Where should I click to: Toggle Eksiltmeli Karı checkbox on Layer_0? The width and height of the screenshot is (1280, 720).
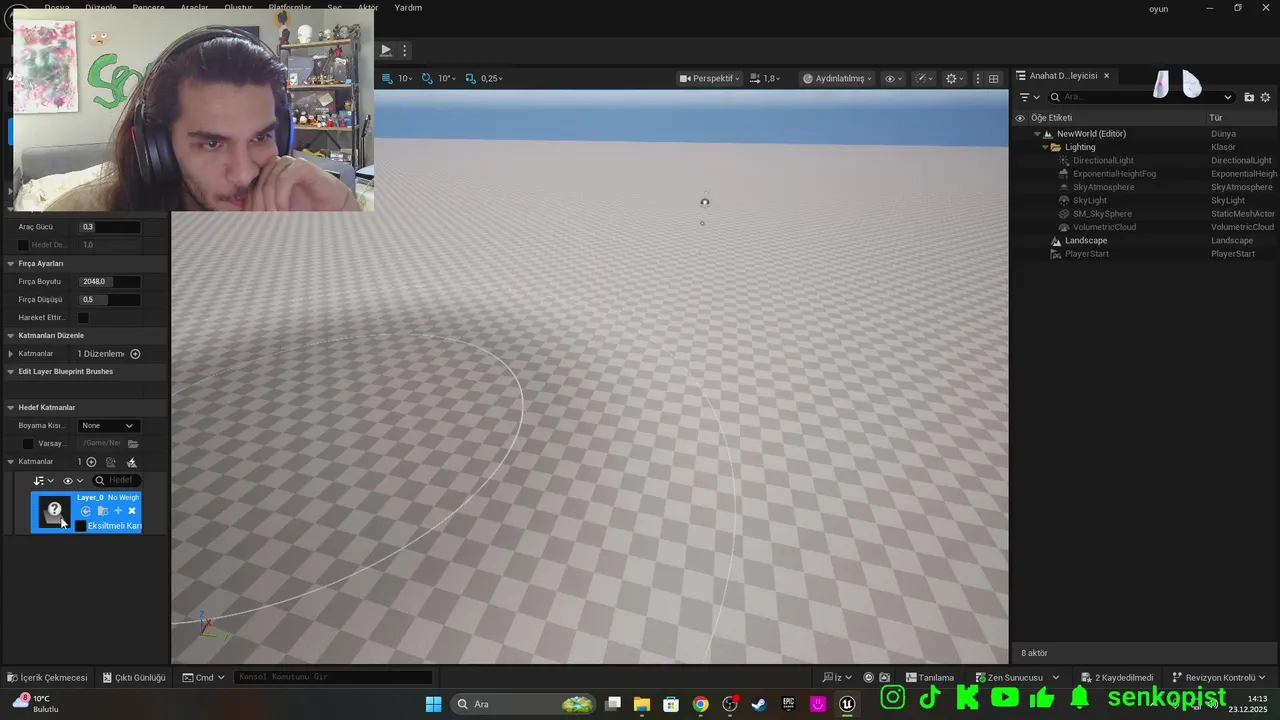(x=81, y=526)
